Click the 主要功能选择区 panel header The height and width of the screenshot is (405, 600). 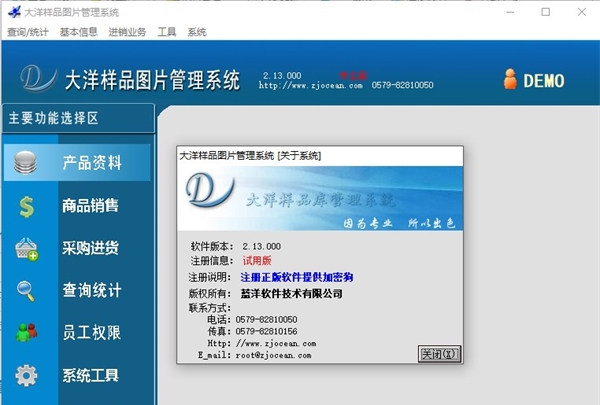tap(78, 118)
